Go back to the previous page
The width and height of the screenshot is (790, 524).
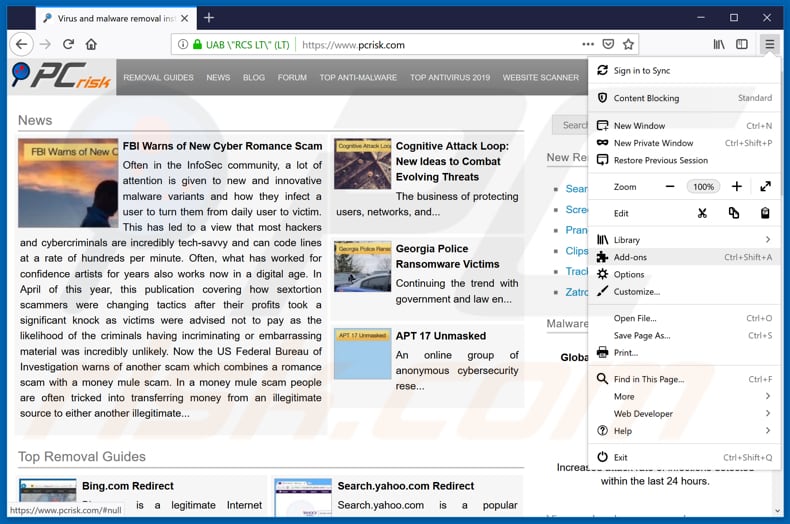tap(21, 44)
